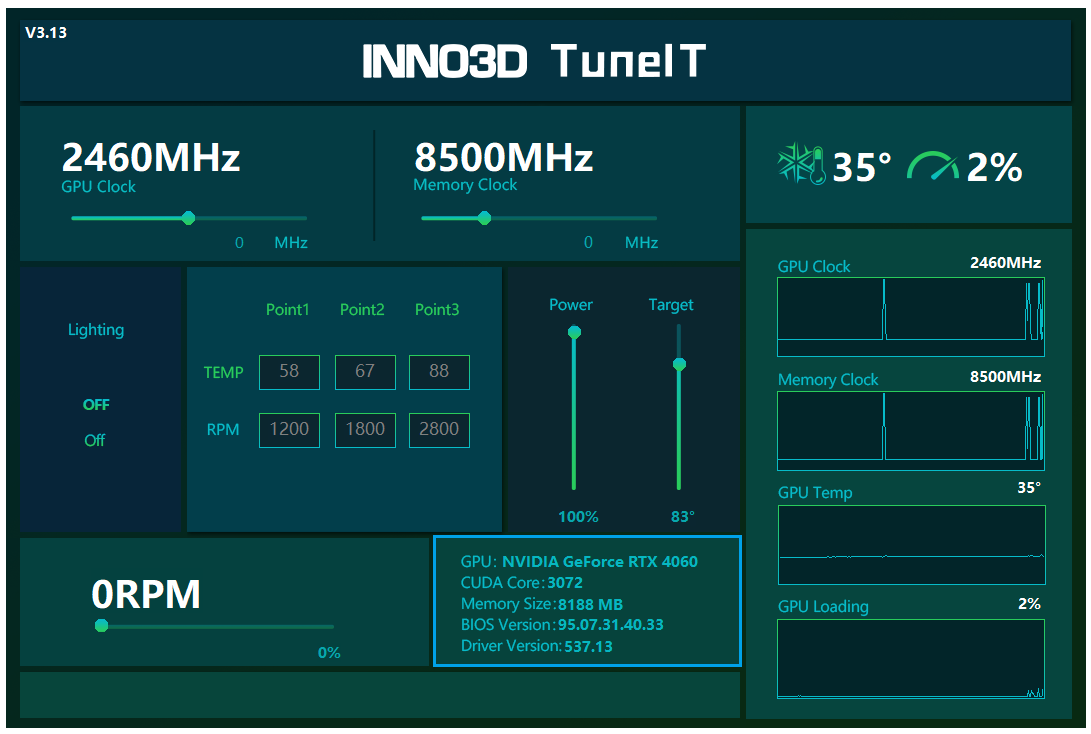Image resolution: width=1091 pixels, height=734 pixels.
Task: Click the Memory Clock monitoring graph
Action: coord(911,431)
